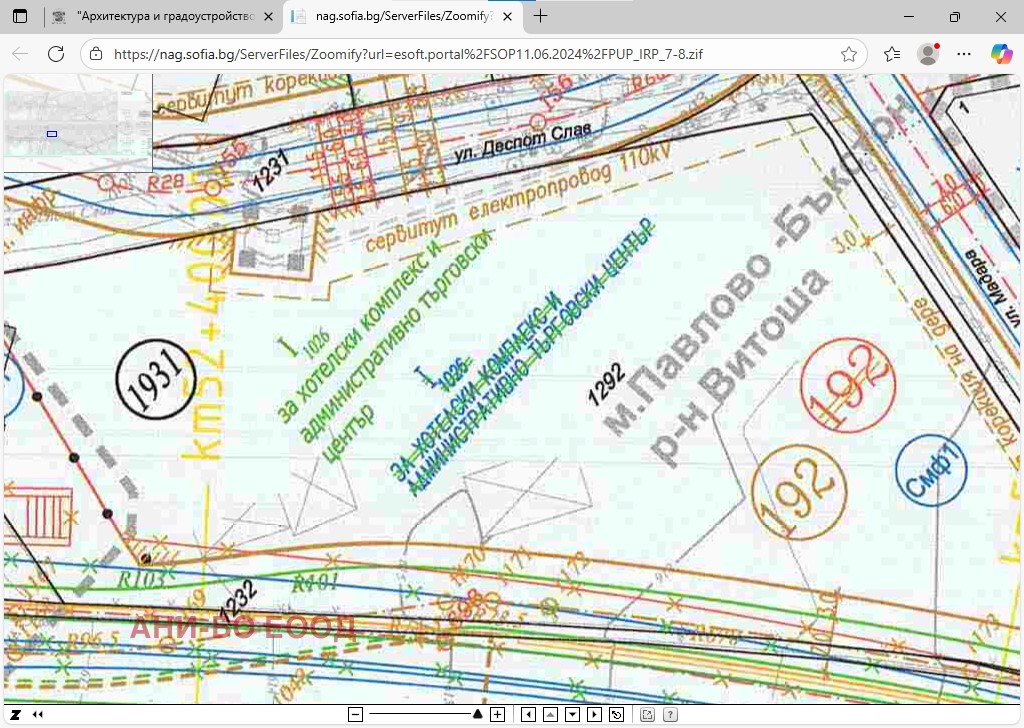
Task: Pan the map down with arrow button
Action: pos(572,715)
